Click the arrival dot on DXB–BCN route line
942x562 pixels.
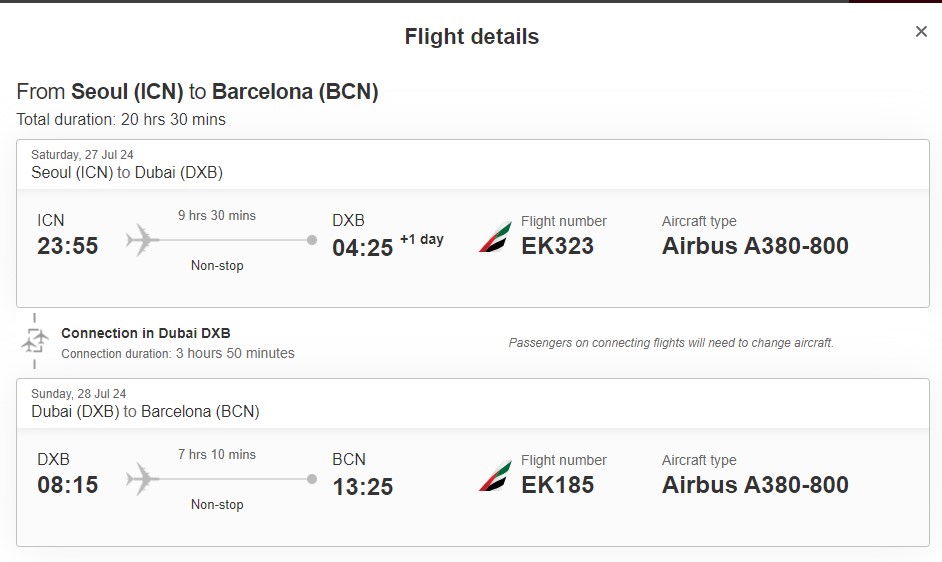click(x=312, y=479)
